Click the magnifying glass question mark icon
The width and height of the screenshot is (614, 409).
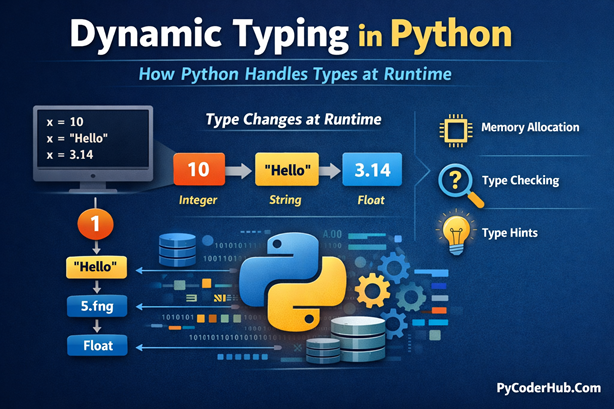pos(460,185)
